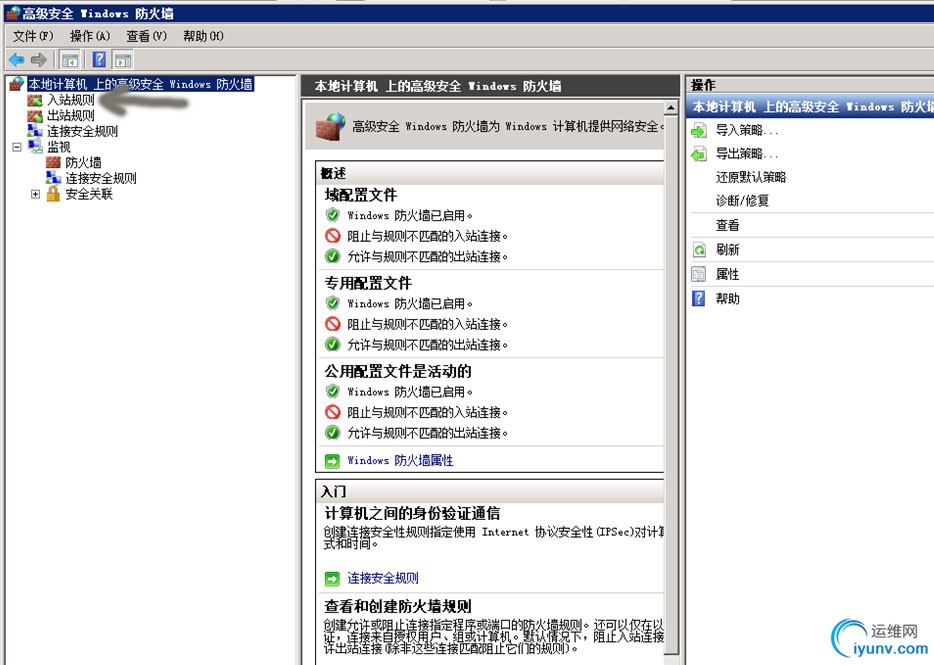This screenshot has height=665, width=934.
Task: Click the scrollbar up arrow in center pane
Action: tap(671, 108)
